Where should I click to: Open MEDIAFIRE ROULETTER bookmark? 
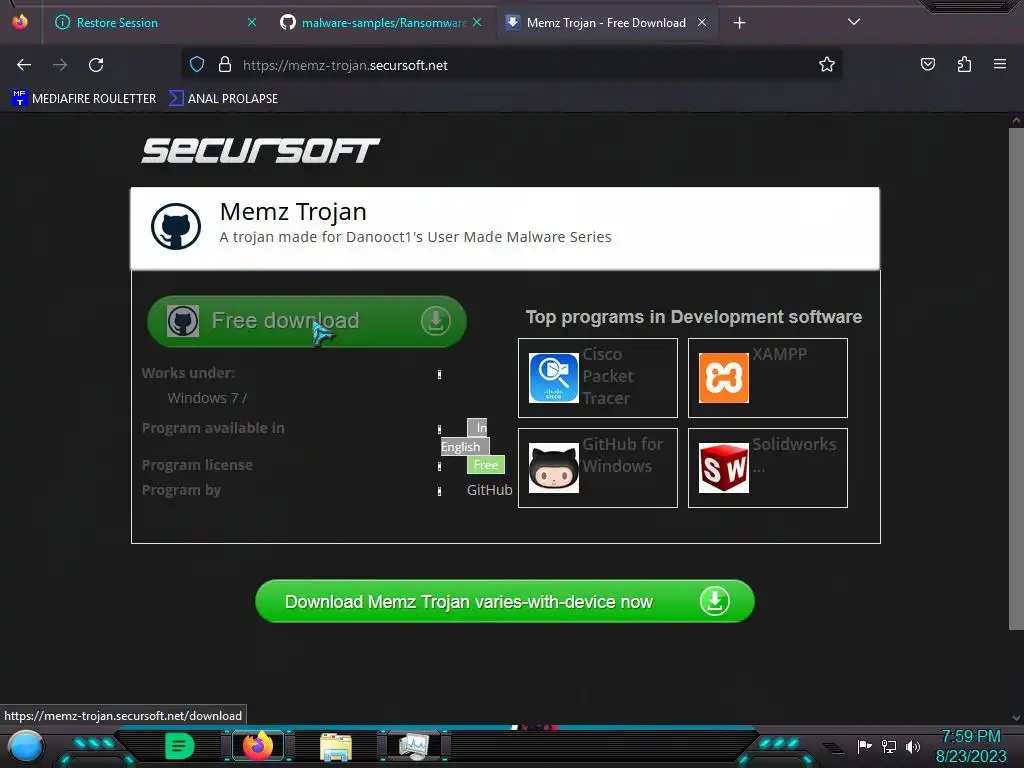point(84,99)
